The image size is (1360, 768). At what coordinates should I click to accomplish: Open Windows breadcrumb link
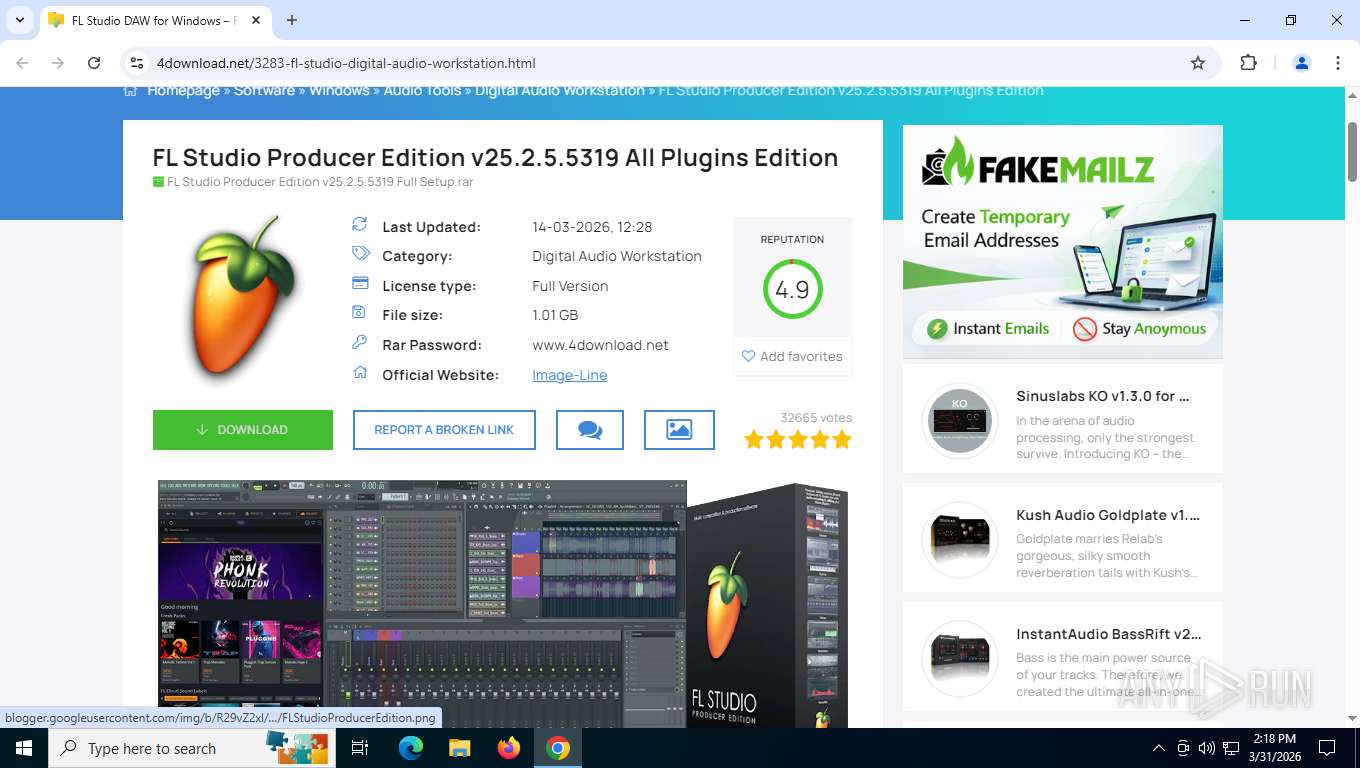(x=339, y=91)
